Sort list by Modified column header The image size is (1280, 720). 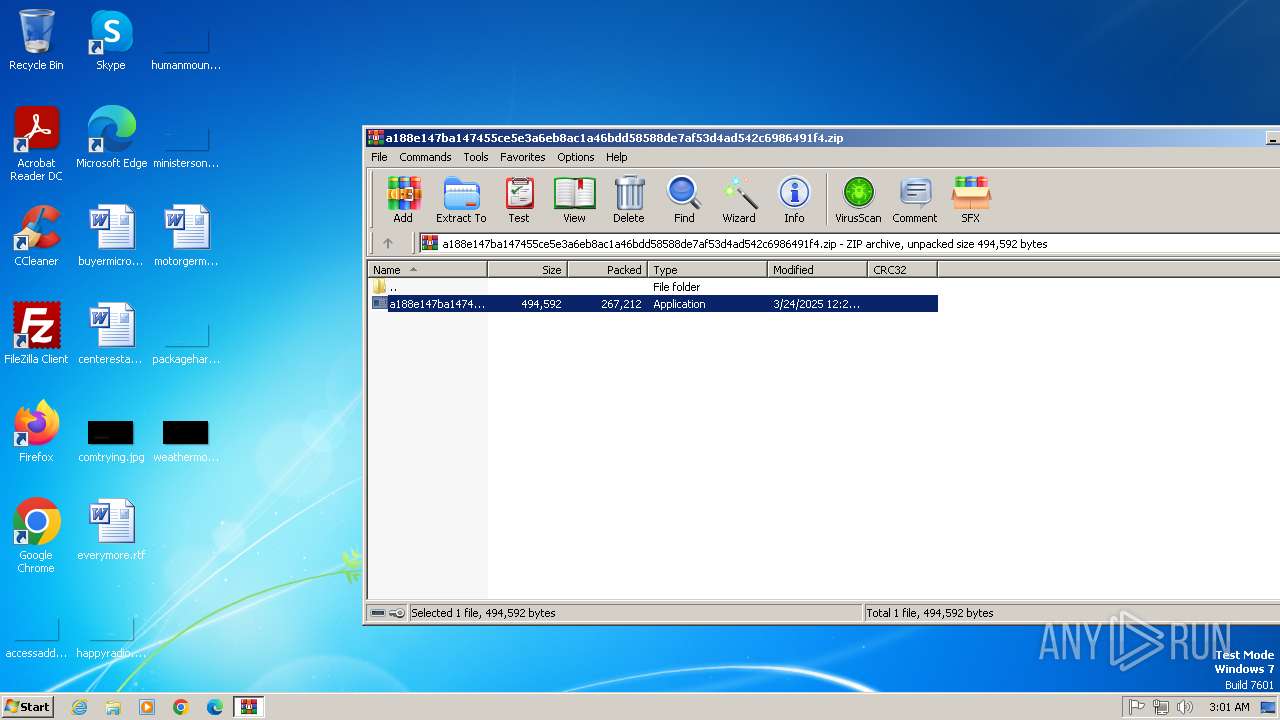tap(817, 269)
